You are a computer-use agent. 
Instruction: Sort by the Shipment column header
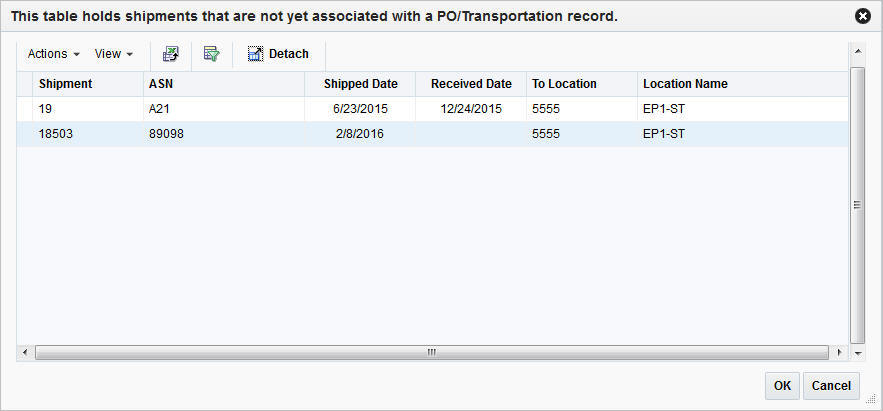tap(66, 84)
